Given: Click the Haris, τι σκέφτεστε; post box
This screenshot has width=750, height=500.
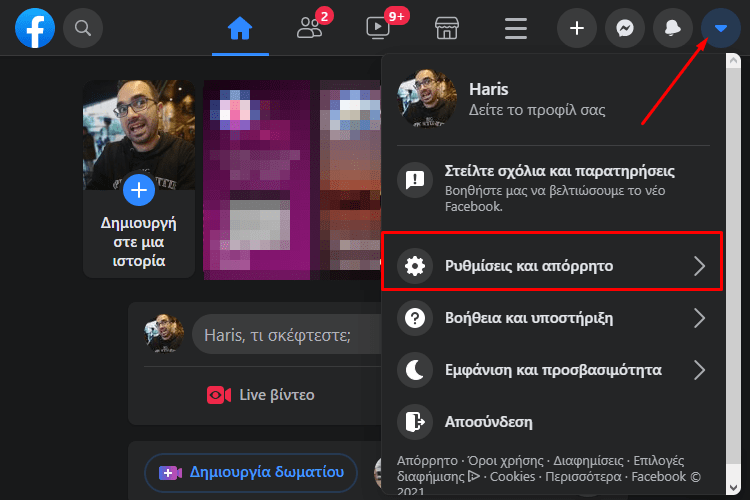Looking at the screenshot, I should pos(287,334).
